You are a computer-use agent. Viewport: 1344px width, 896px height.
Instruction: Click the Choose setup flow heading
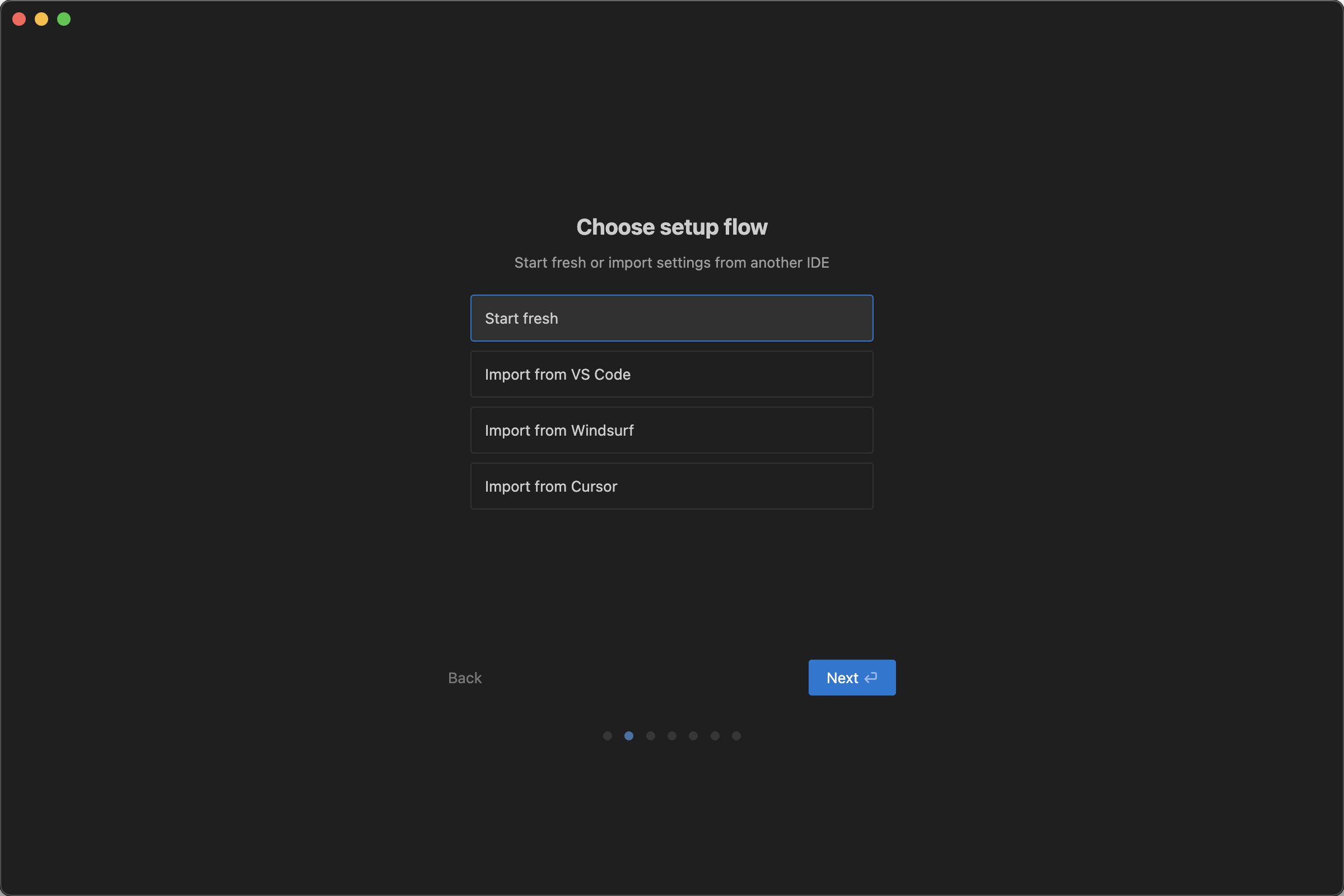click(671, 227)
